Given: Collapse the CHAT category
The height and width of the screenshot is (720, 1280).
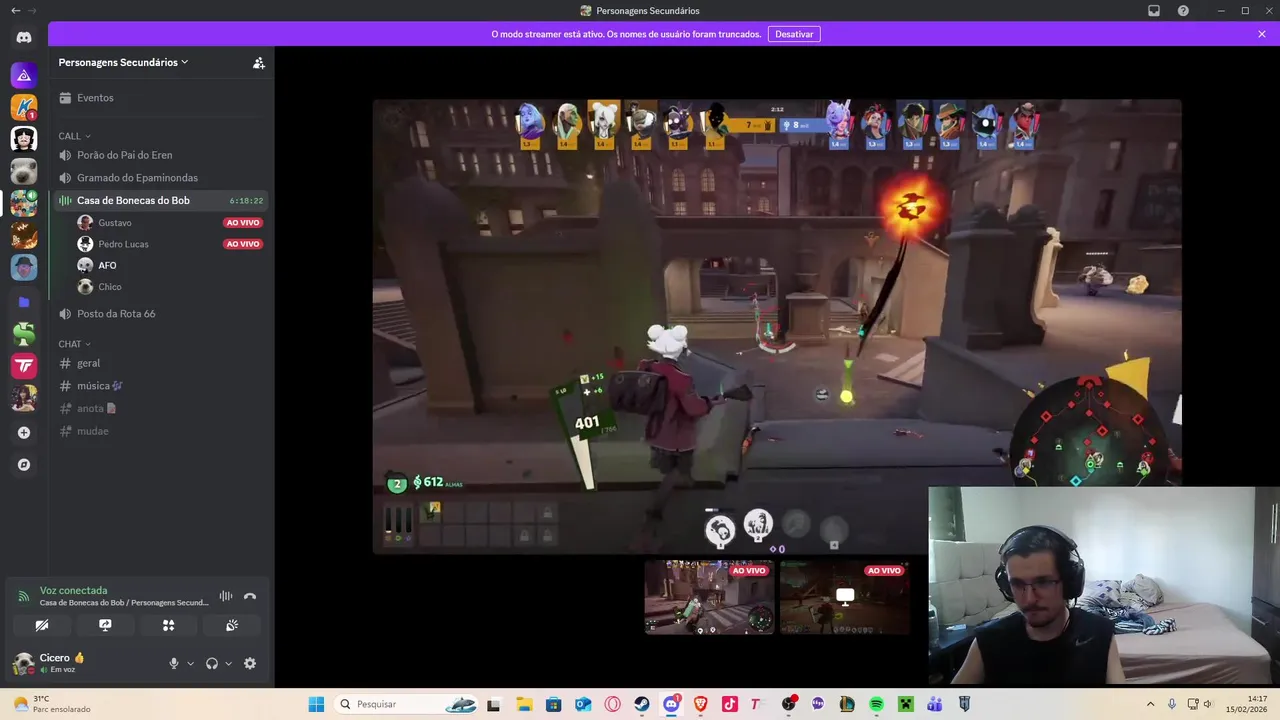Looking at the screenshot, I should coord(75,344).
